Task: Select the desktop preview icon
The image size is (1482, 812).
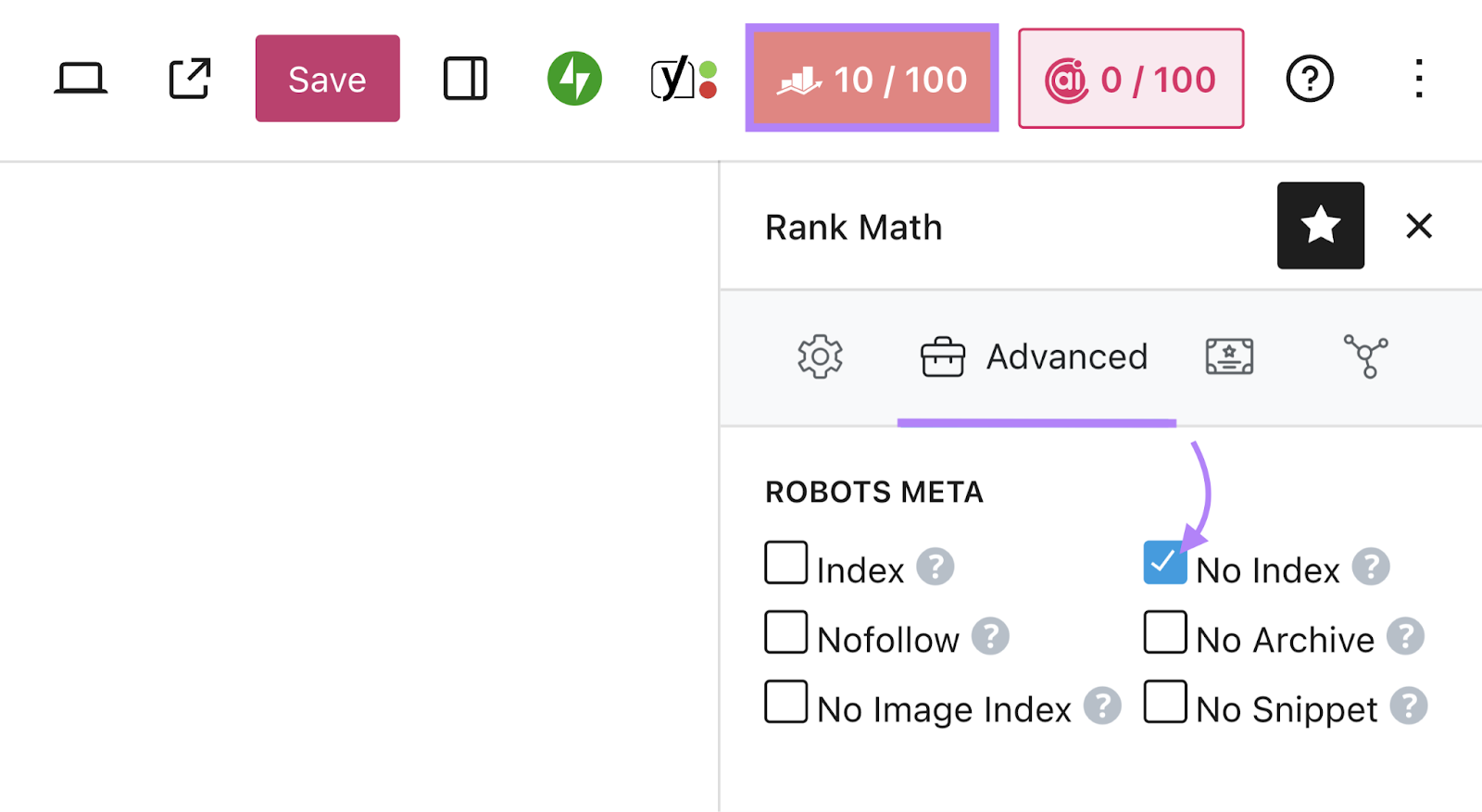Action: pyautogui.click(x=82, y=79)
